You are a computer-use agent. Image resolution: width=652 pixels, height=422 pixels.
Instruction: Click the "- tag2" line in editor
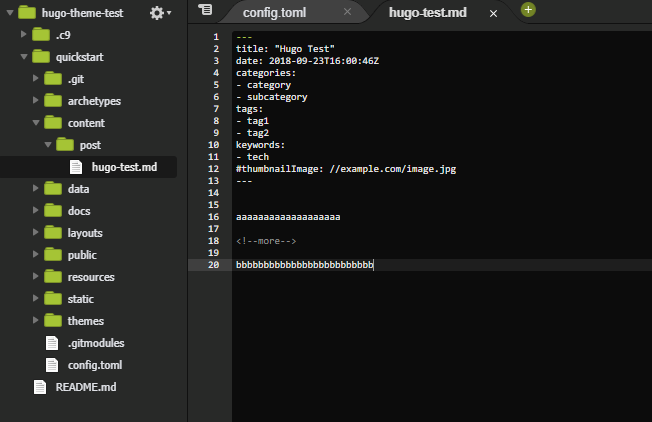252,133
